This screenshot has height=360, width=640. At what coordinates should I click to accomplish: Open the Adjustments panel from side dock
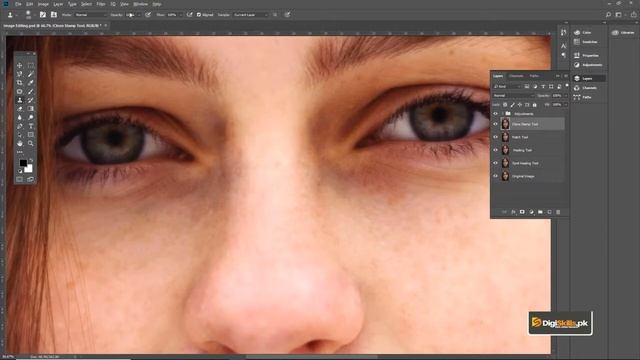tap(588, 65)
